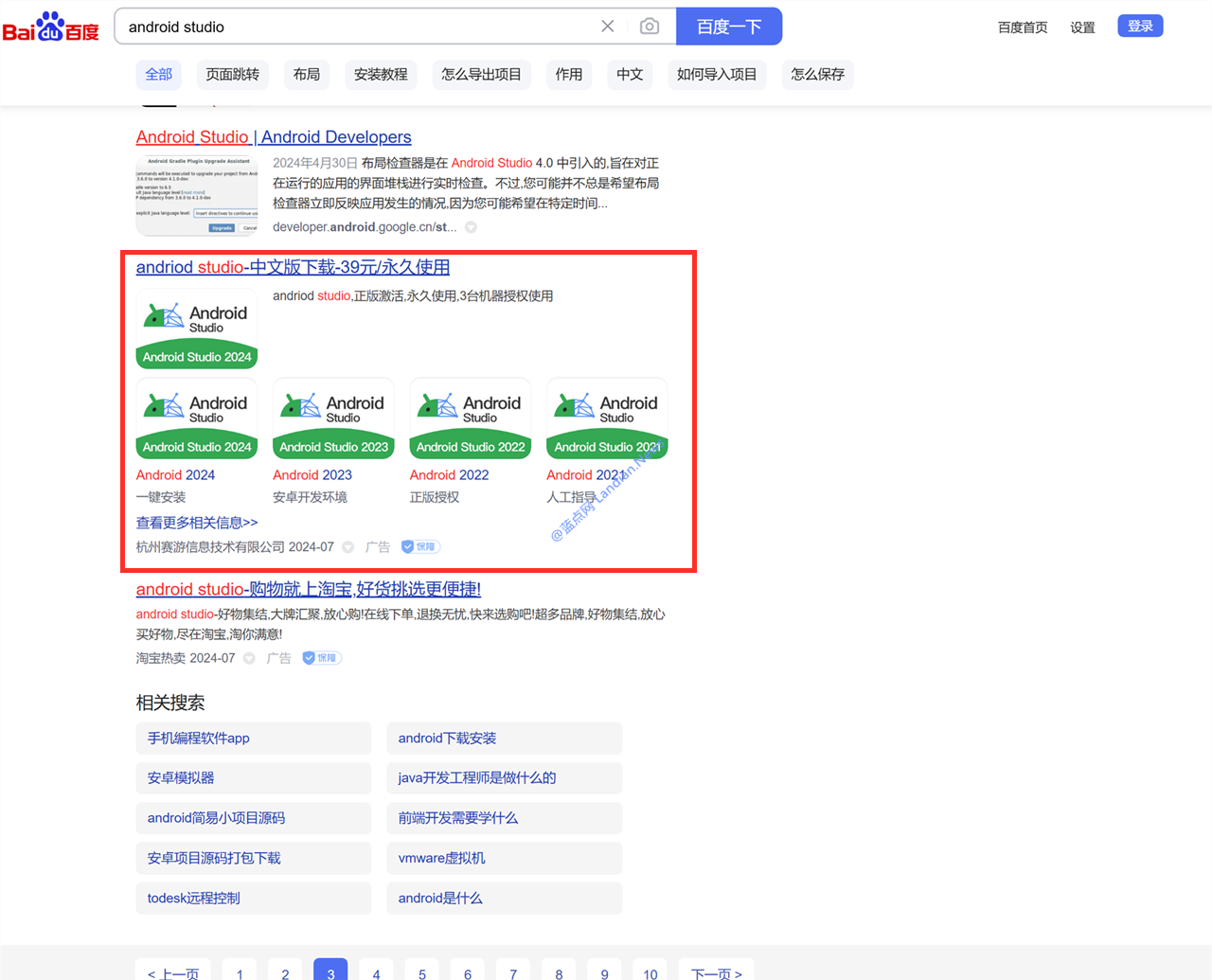Click the 保障 shield badge on the 淘宝热卖 ad
Image resolution: width=1212 pixels, height=980 pixels.
point(322,658)
